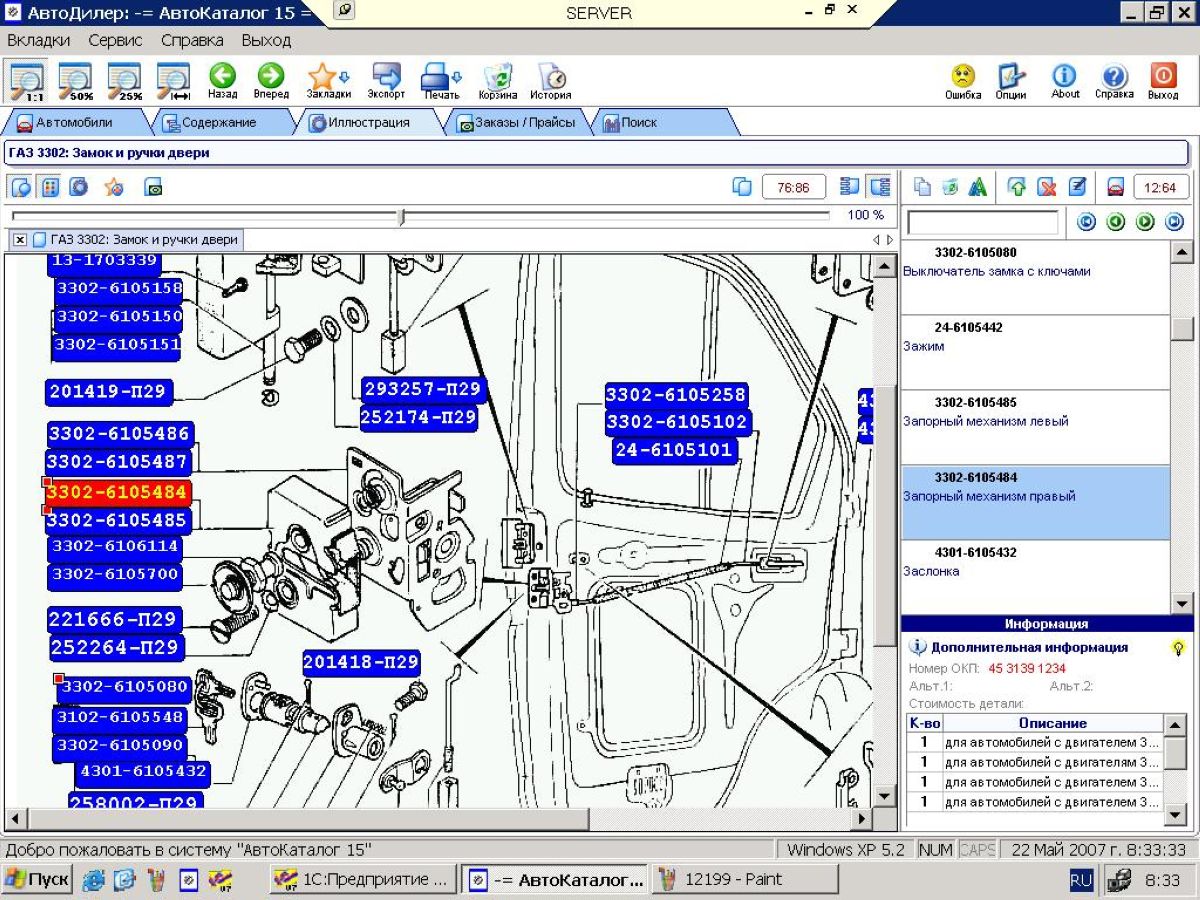Switch to 12199 - Paint taskbar window
The image size is (1200, 900).
click(x=745, y=880)
